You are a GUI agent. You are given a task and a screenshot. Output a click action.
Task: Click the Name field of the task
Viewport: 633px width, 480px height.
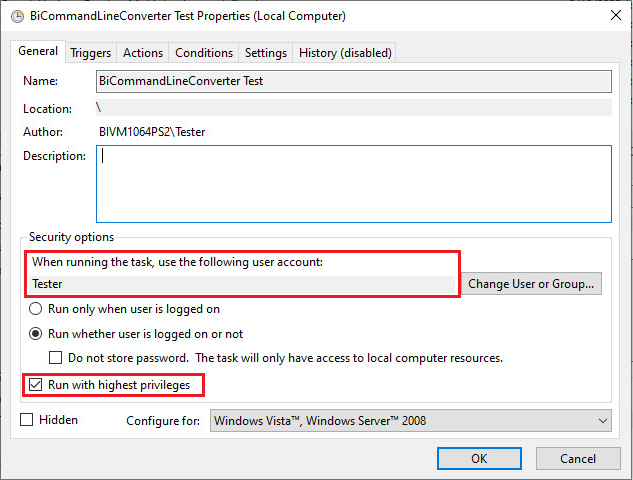point(353,81)
